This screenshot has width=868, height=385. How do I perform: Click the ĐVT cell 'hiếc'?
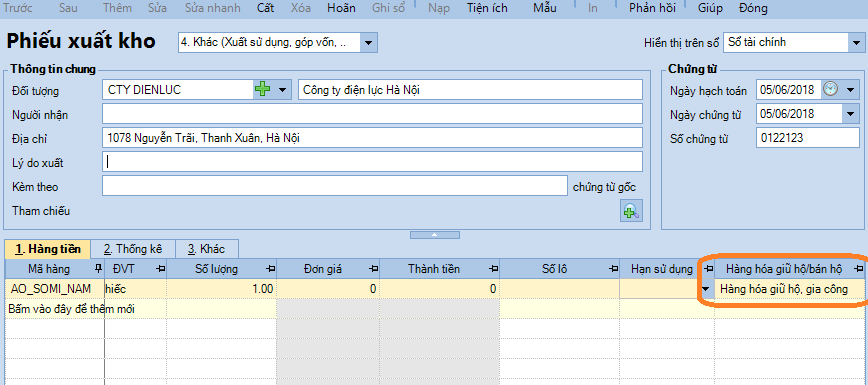click(136, 289)
